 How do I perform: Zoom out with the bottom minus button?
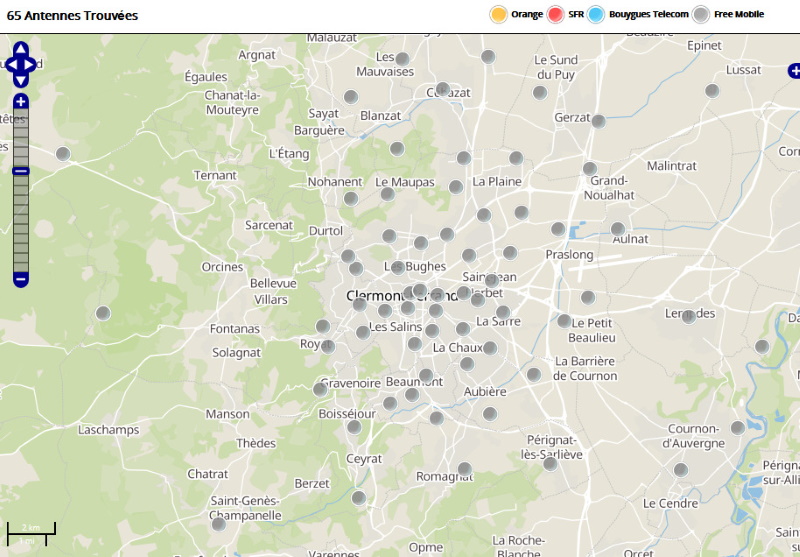21,278
